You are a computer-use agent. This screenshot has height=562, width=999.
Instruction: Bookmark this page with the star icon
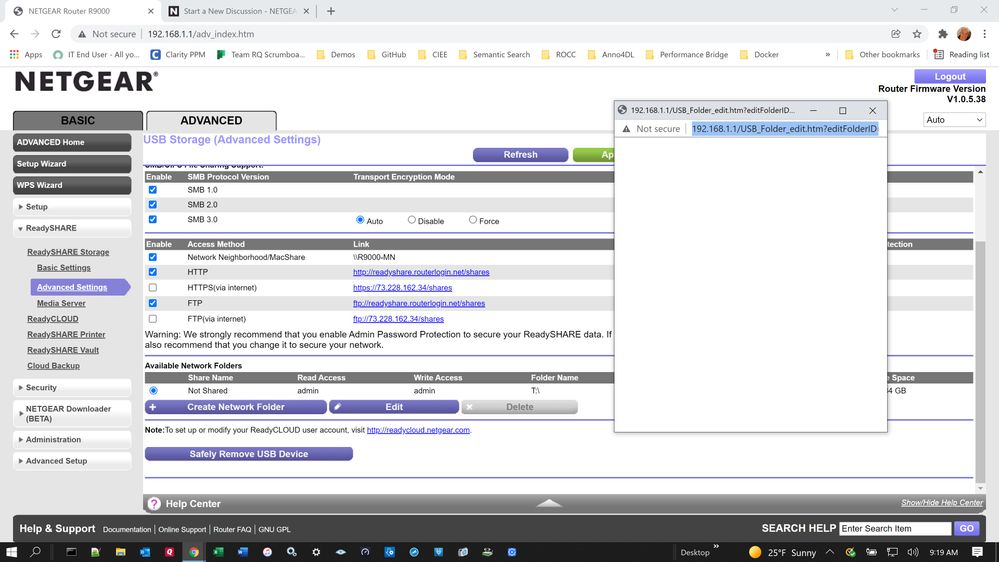click(916, 33)
